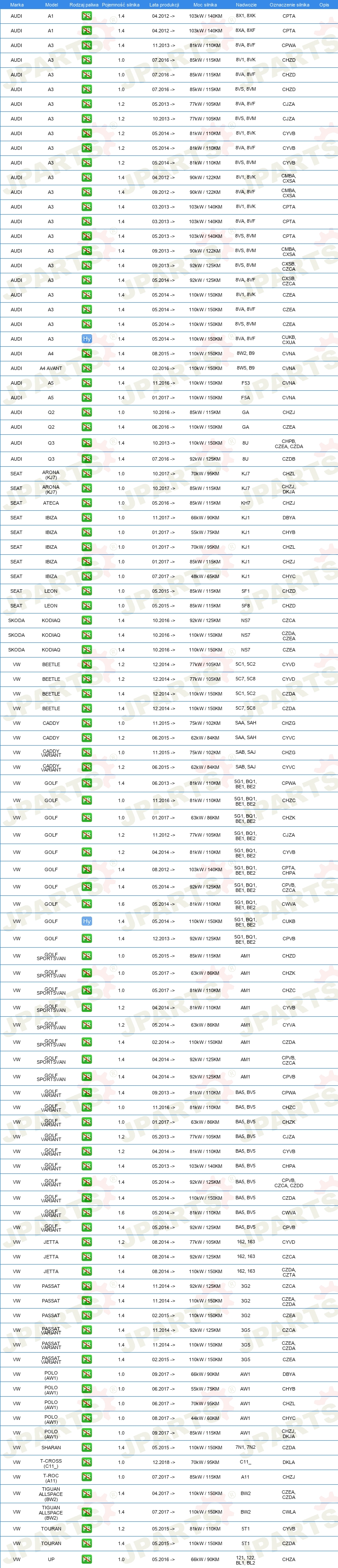
Task: Click the hybrid Hy icon in the VW Golf row
Action: [x=87, y=921]
